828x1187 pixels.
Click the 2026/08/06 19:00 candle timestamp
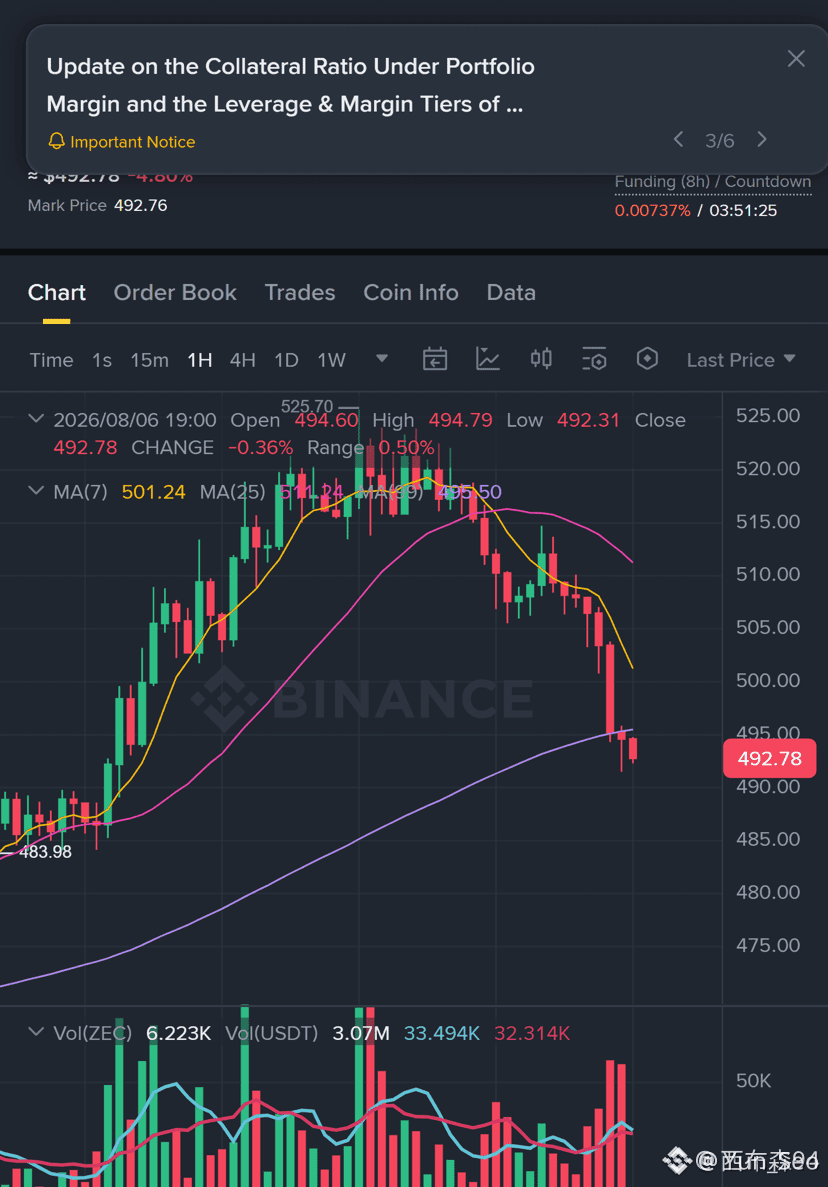135,420
